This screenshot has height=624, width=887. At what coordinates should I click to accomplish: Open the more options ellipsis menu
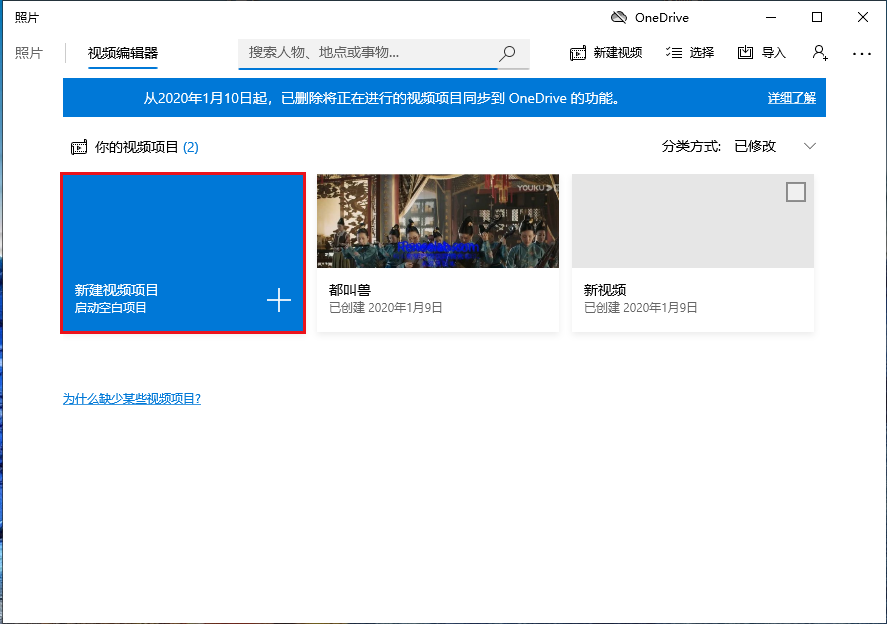pyautogui.click(x=862, y=54)
